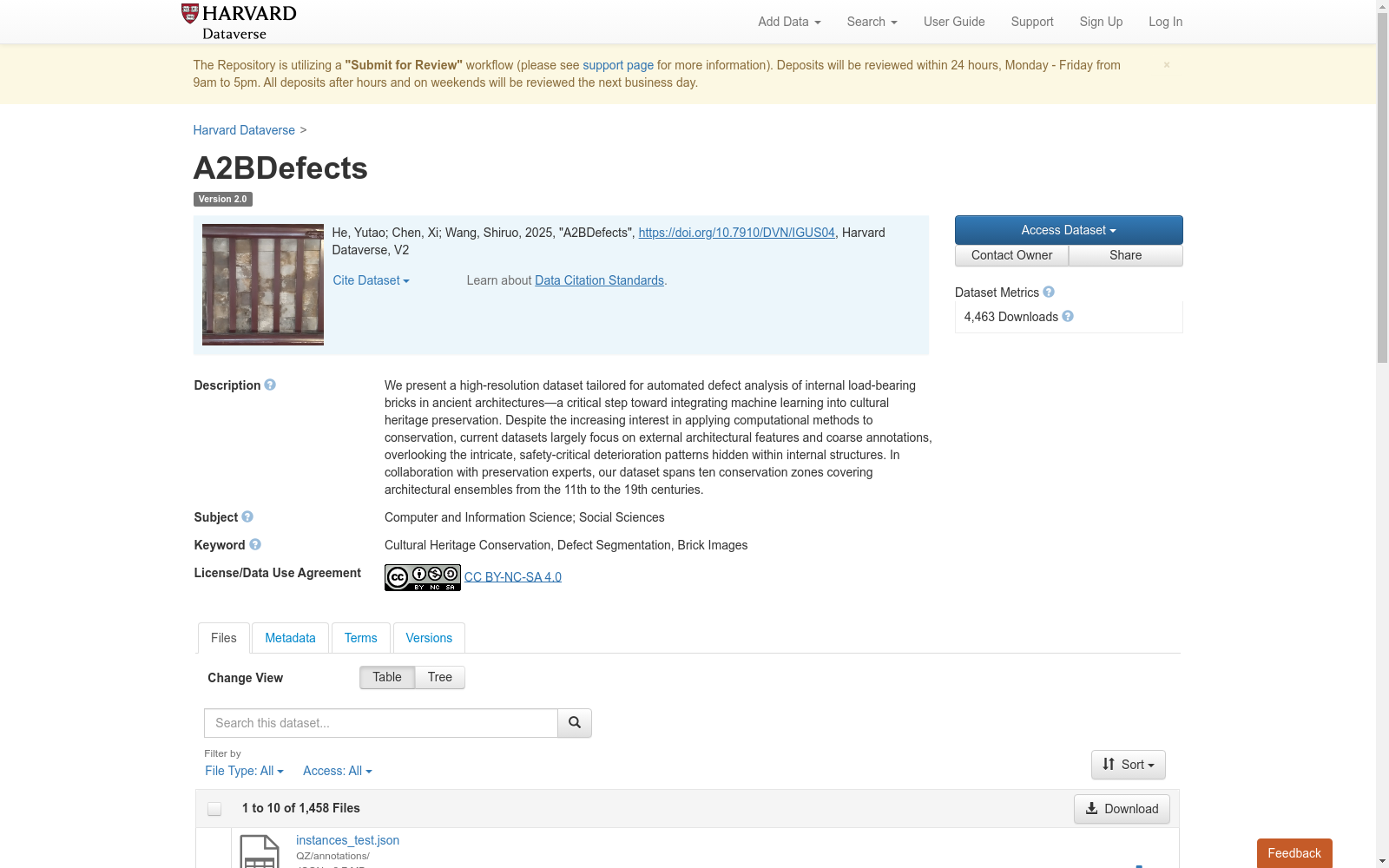Click Log In in the navbar
Viewport: 1389px width, 868px height.
click(1165, 22)
